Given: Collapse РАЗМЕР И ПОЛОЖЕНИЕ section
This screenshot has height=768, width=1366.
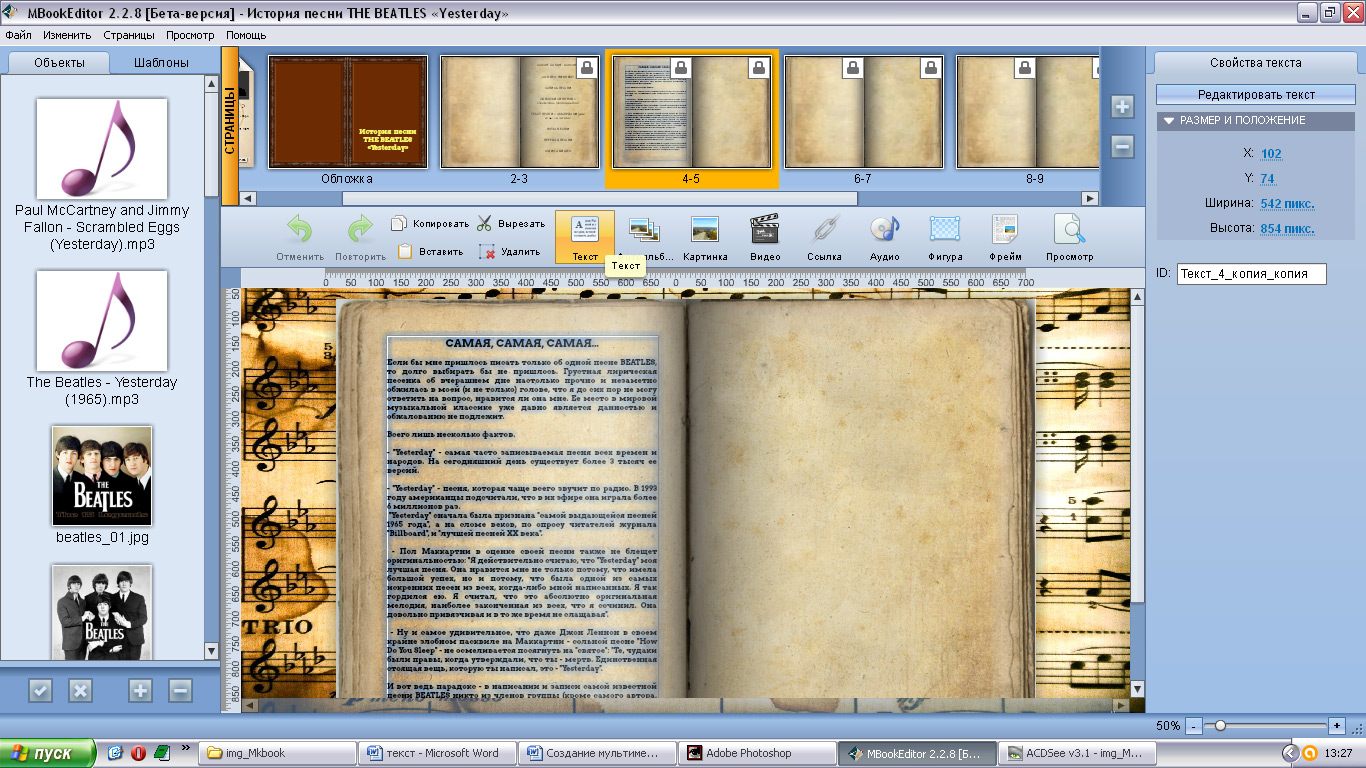Looking at the screenshot, I should point(1168,120).
